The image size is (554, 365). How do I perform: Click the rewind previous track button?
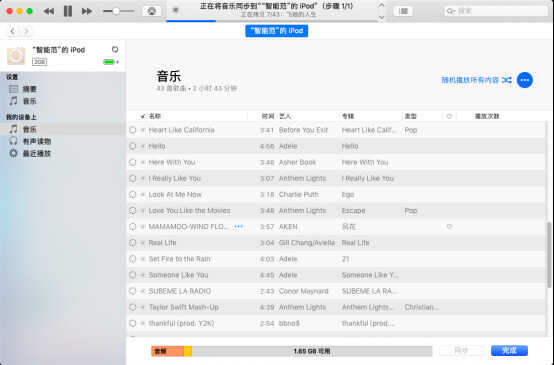[x=49, y=11]
